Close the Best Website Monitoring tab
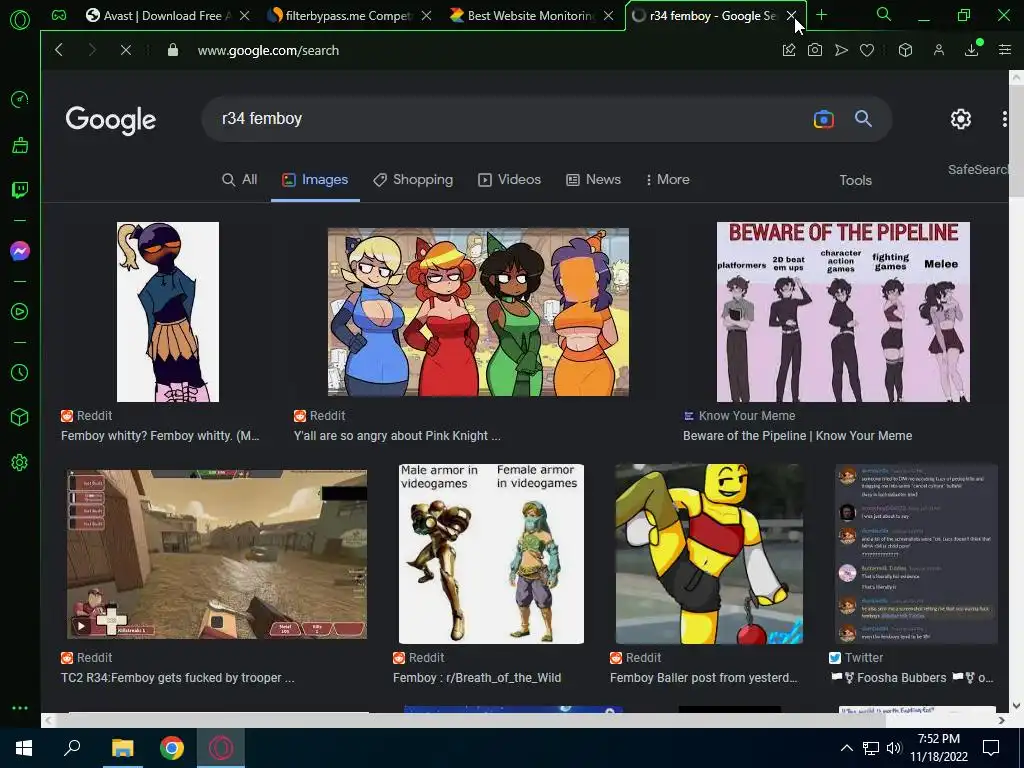 click(608, 16)
